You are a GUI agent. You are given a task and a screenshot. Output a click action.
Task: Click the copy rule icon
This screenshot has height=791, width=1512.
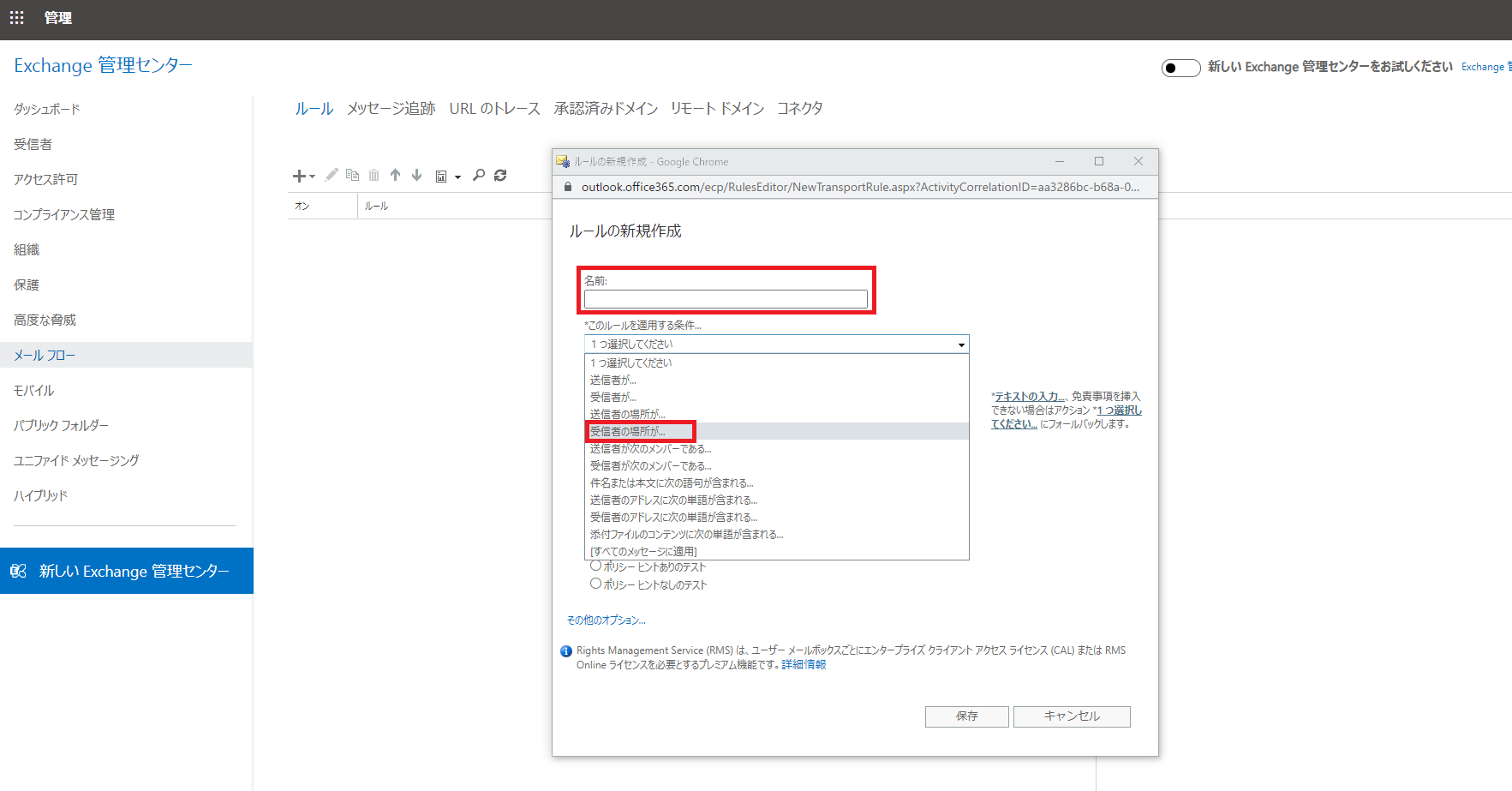coord(352,175)
